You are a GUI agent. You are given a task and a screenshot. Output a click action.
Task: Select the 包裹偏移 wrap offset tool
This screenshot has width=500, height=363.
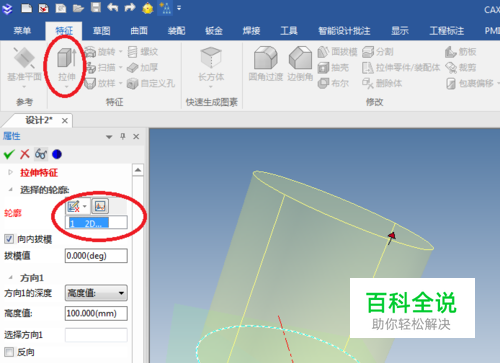(x=470, y=83)
